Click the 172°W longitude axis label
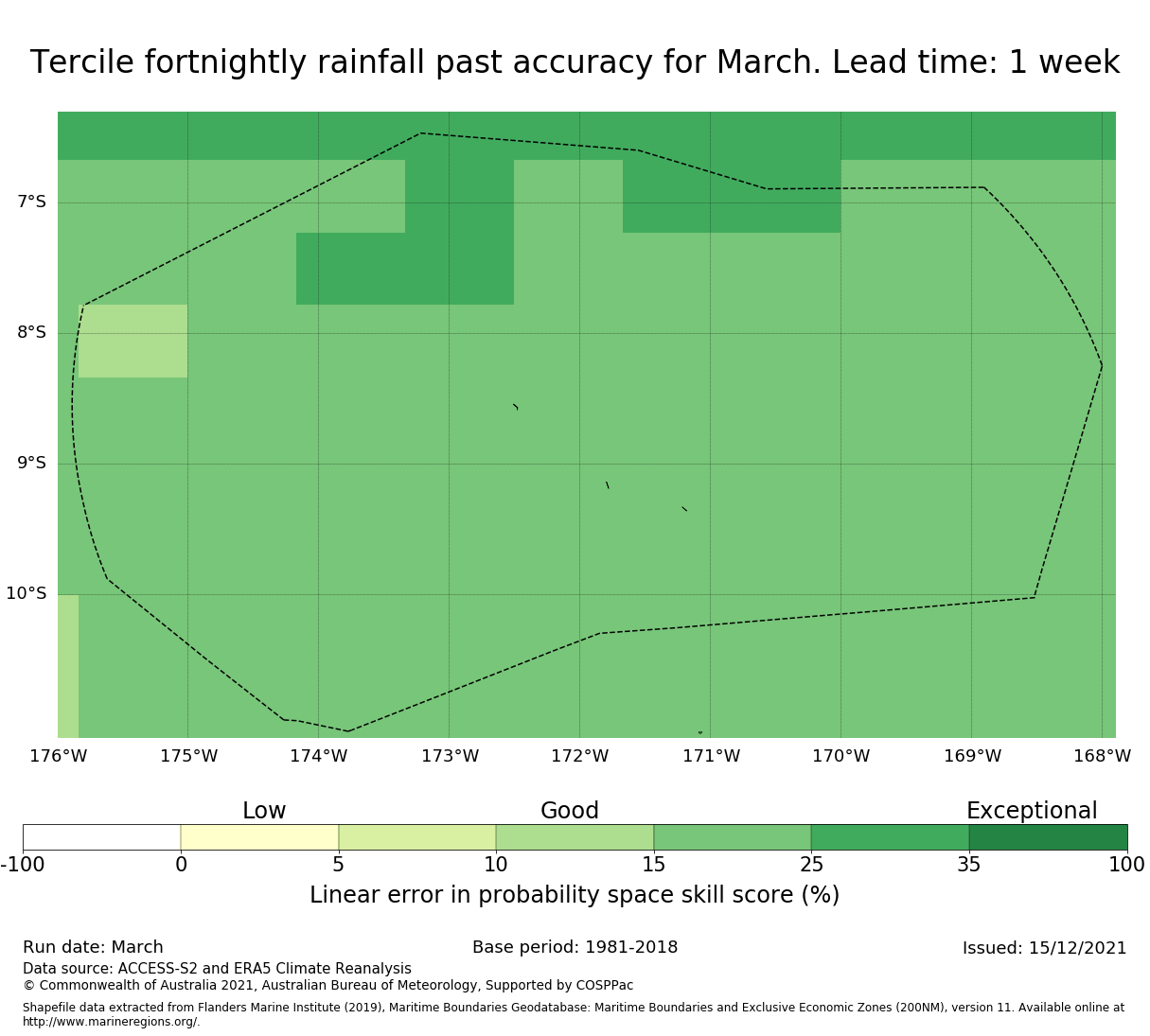 (579, 757)
